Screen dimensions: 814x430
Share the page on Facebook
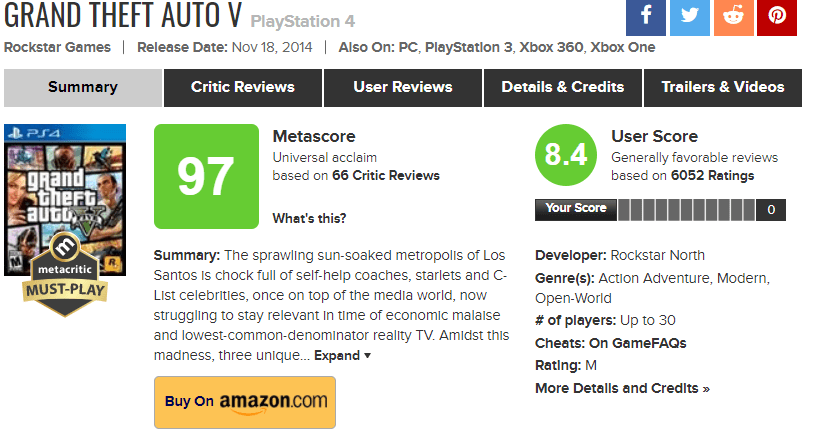pyautogui.click(x=646, y=16)
